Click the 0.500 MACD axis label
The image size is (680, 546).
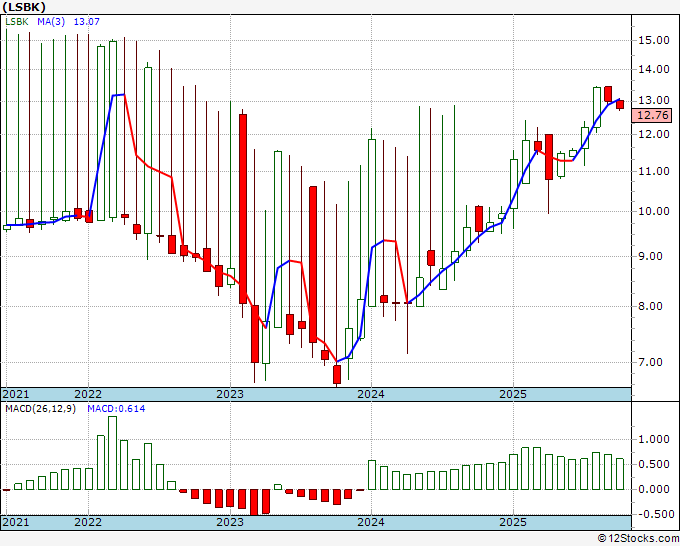coord(654,464)
